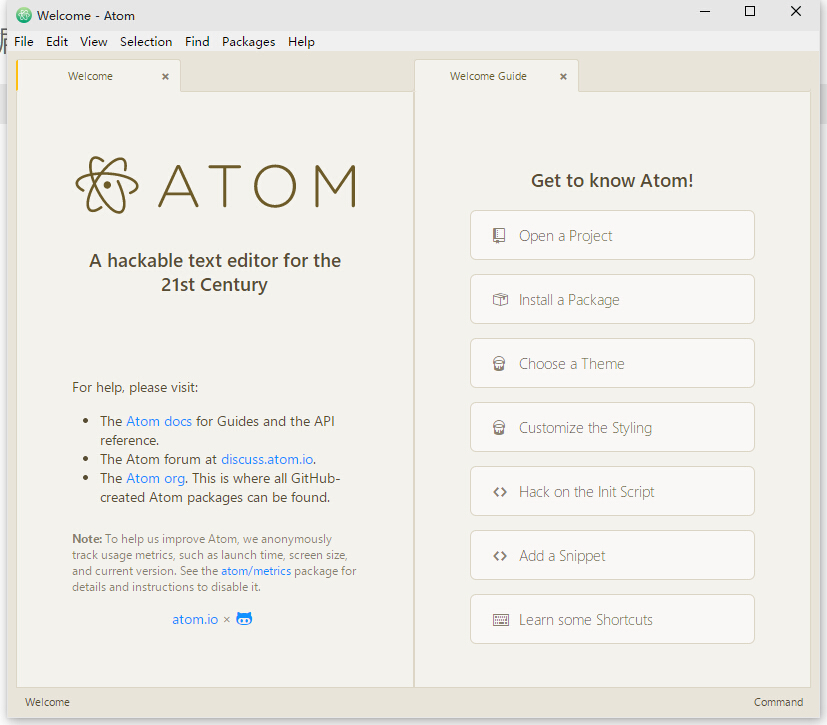
Task: Select the Install a Package option
Action: [x=612, y=298]
